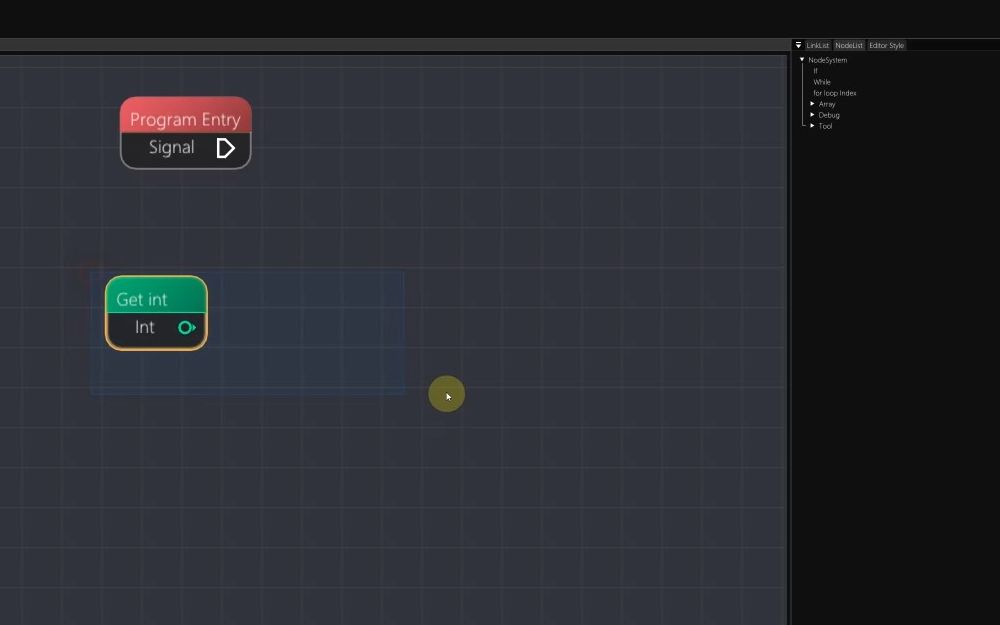1000x625 pixels.
Task: Collapse the NodeSystem tree root
Action: point(802,60)
